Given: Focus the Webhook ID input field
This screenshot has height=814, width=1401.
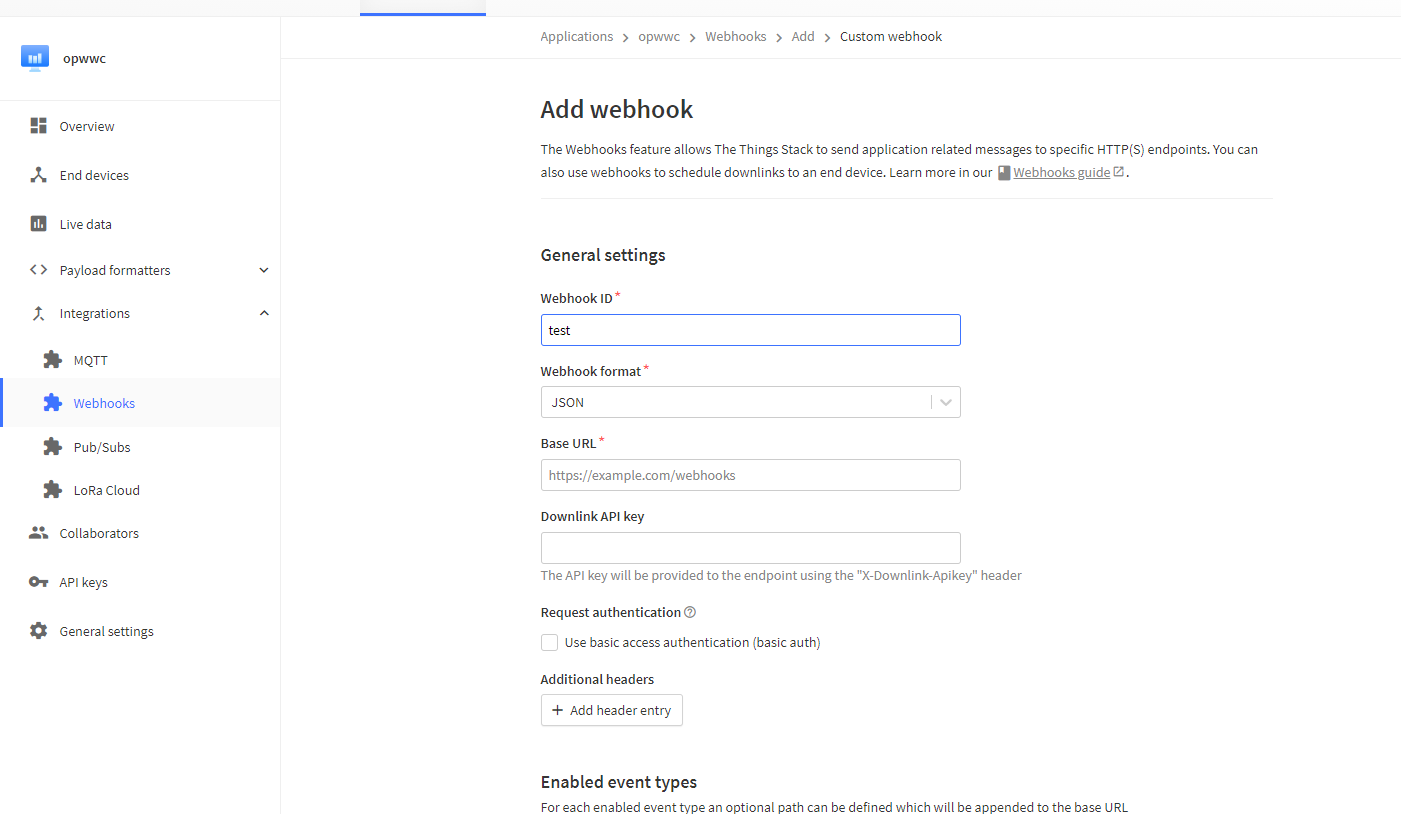Looking at the screenshot, I should tap(750, 330).
